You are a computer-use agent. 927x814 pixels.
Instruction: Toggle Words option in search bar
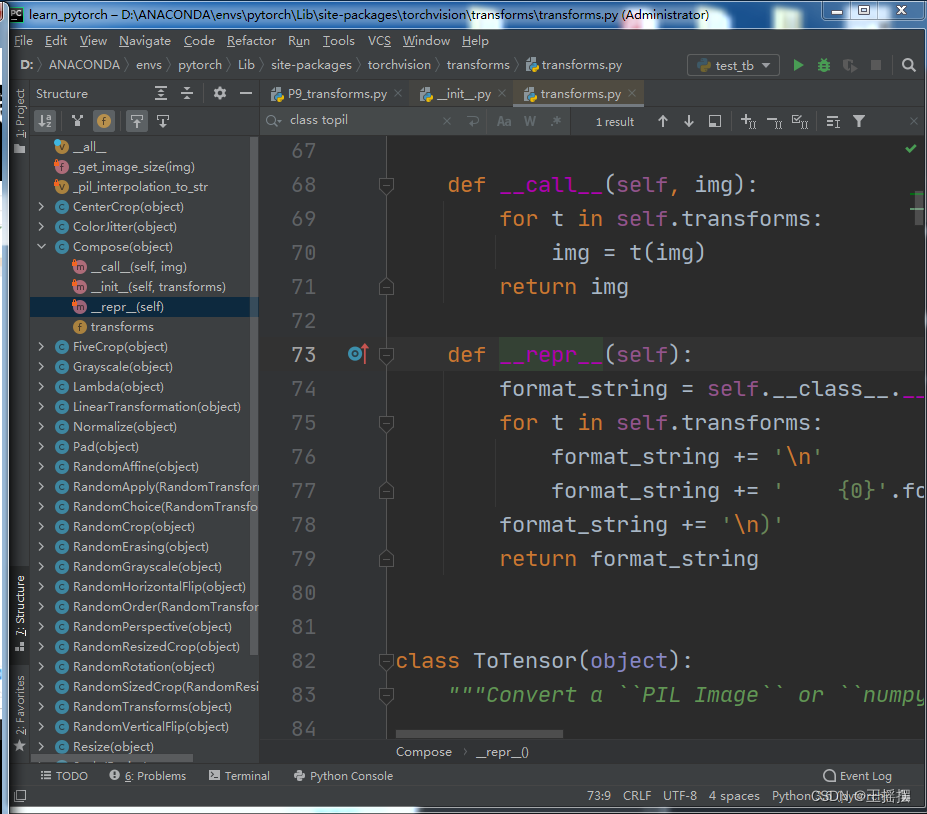click(530, 121)
